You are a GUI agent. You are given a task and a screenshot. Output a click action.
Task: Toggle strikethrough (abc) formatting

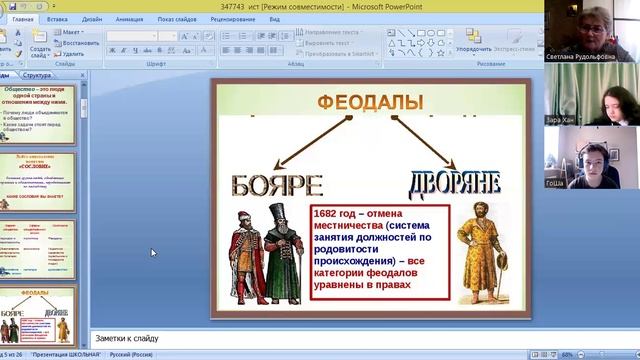click(147, 50)
